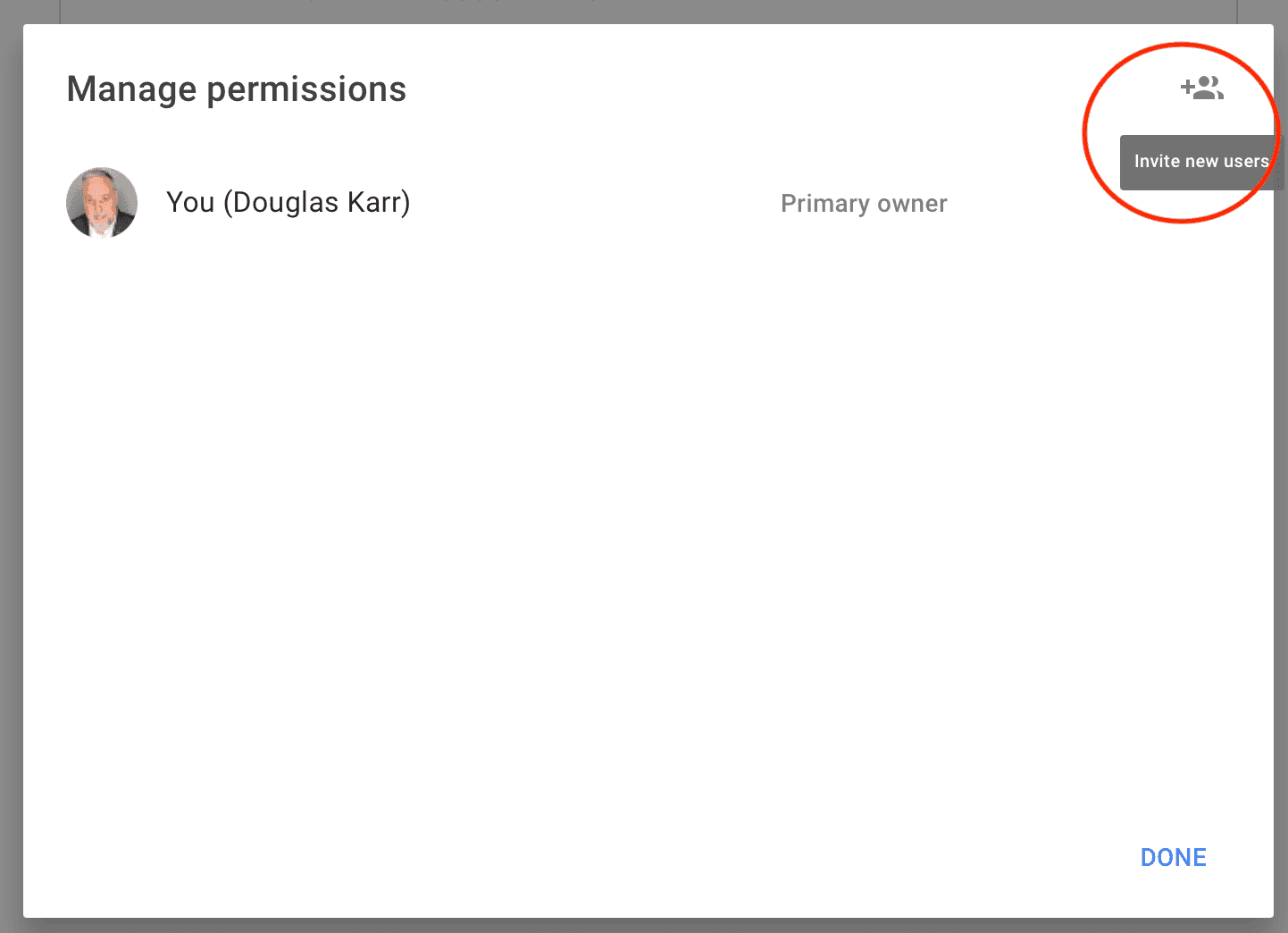The height and width of the screenshot is (933, 1288).
Task: Click the "You (Douglas Karr)" name
Action: point(288,203)
